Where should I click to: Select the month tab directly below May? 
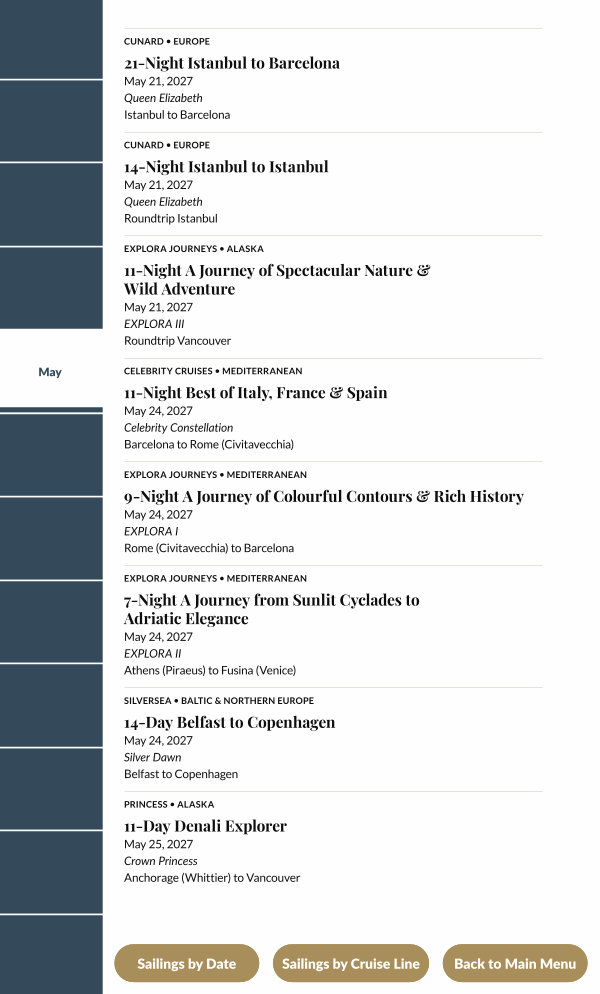point(50,454)
